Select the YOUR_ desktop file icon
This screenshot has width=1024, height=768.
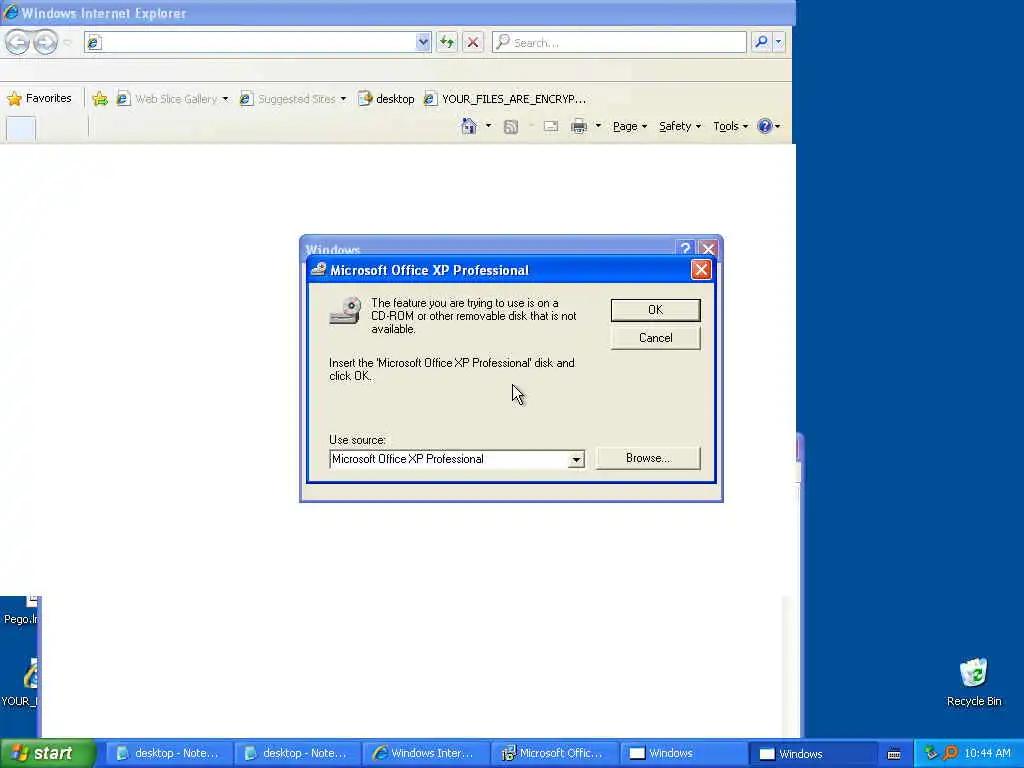point(20,682)
